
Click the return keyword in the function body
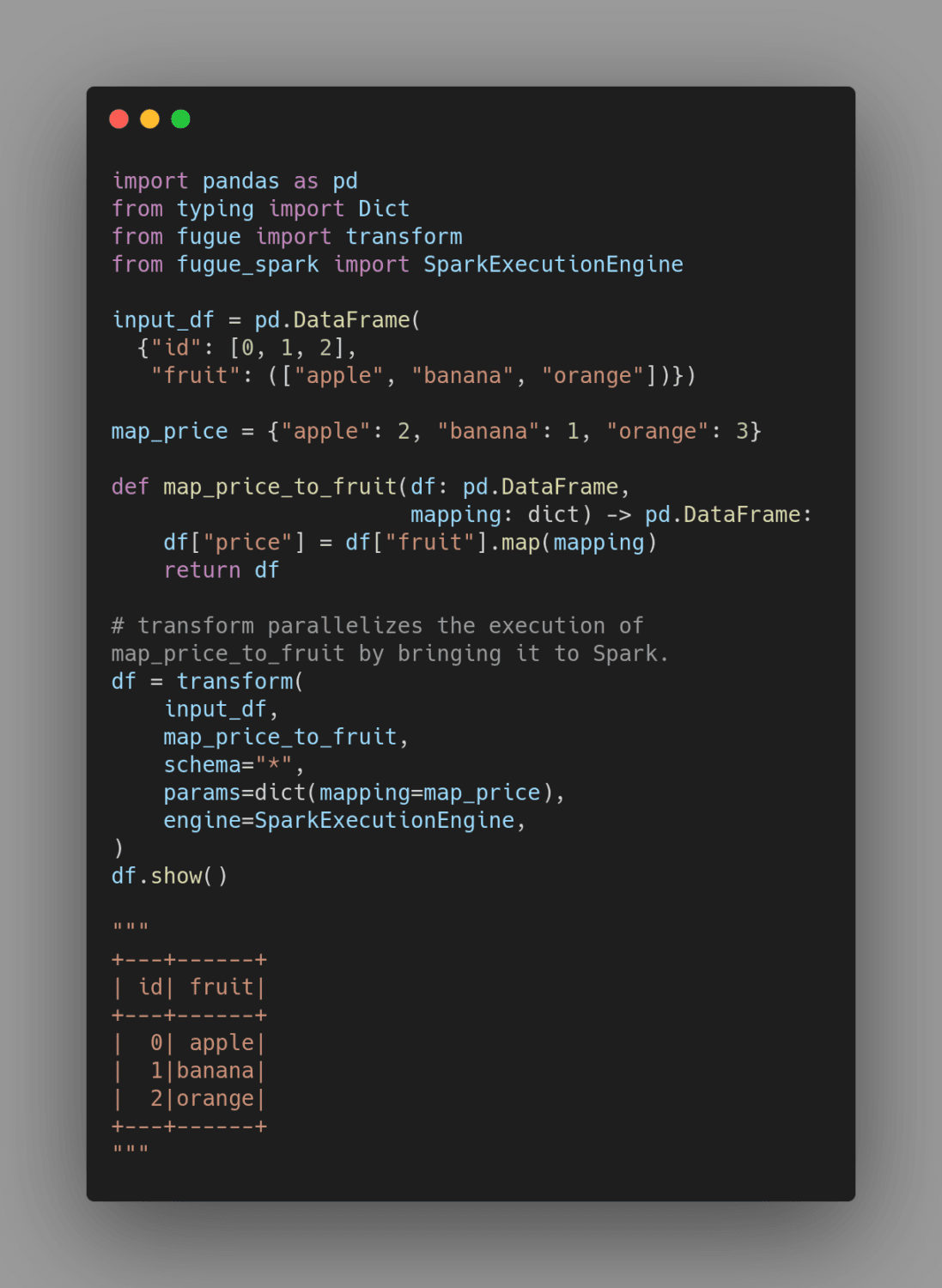tap(202, 570)
